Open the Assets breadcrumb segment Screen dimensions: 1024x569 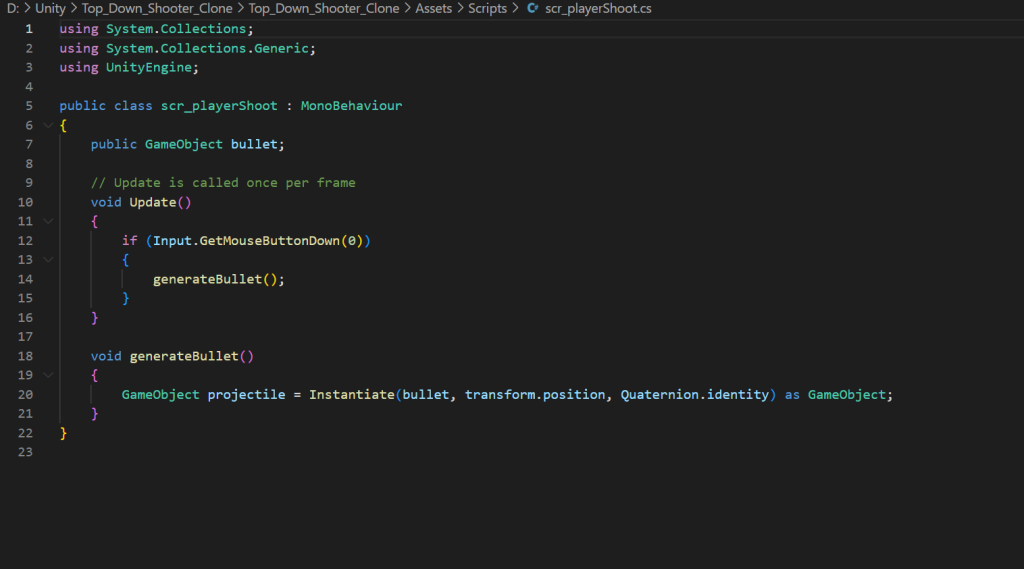(x=433, y=9)
